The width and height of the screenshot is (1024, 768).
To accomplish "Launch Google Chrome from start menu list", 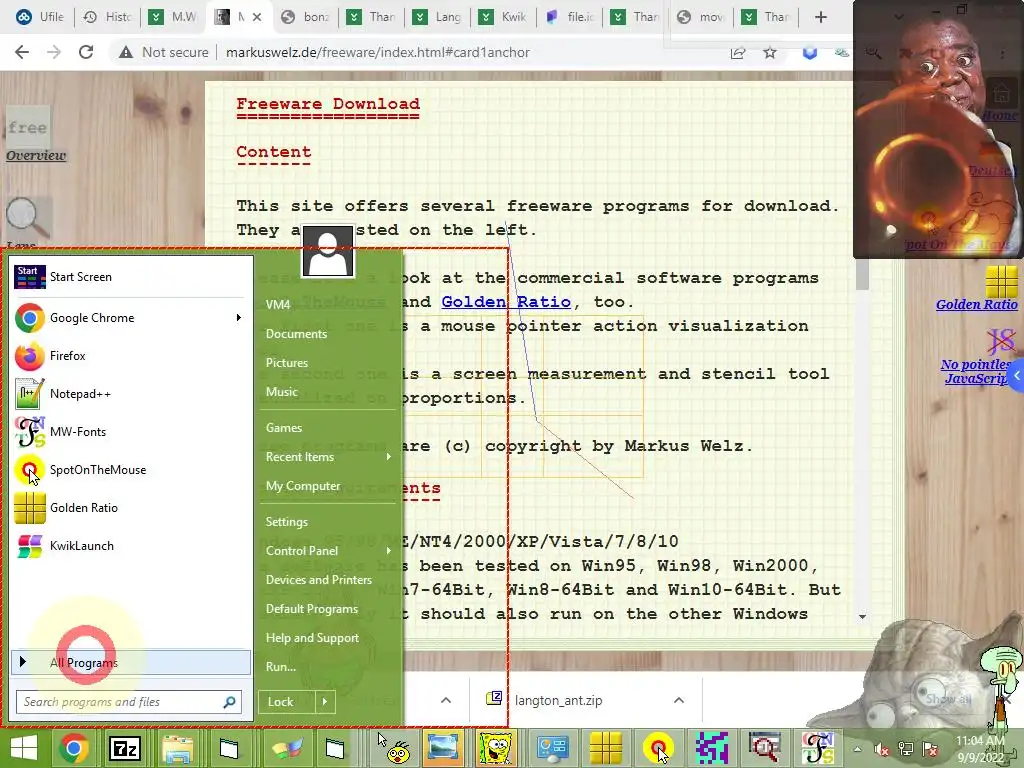I will pyautogui.click(x=124, y=318).
